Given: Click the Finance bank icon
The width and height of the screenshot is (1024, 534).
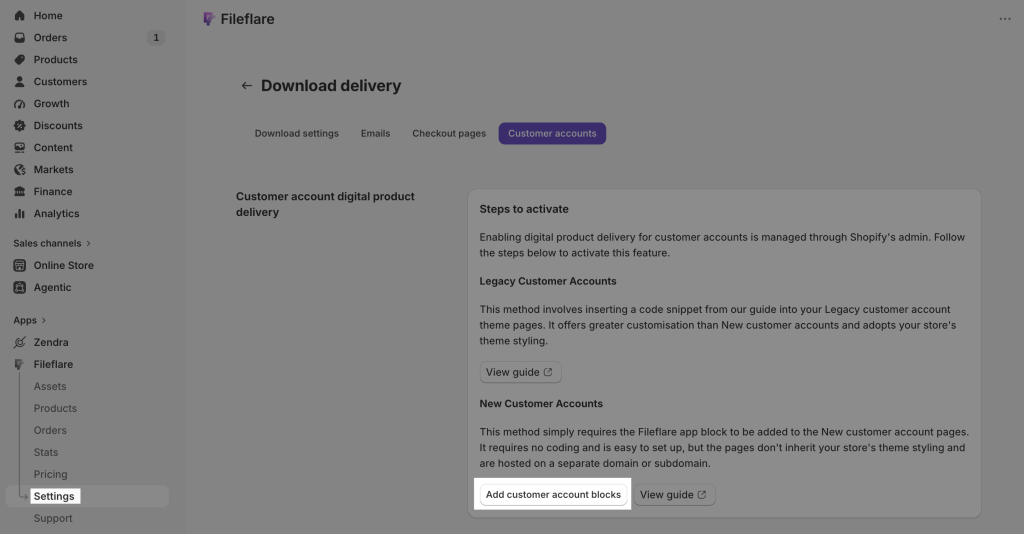Looking at the screenshot, I should tap(20, 191).
